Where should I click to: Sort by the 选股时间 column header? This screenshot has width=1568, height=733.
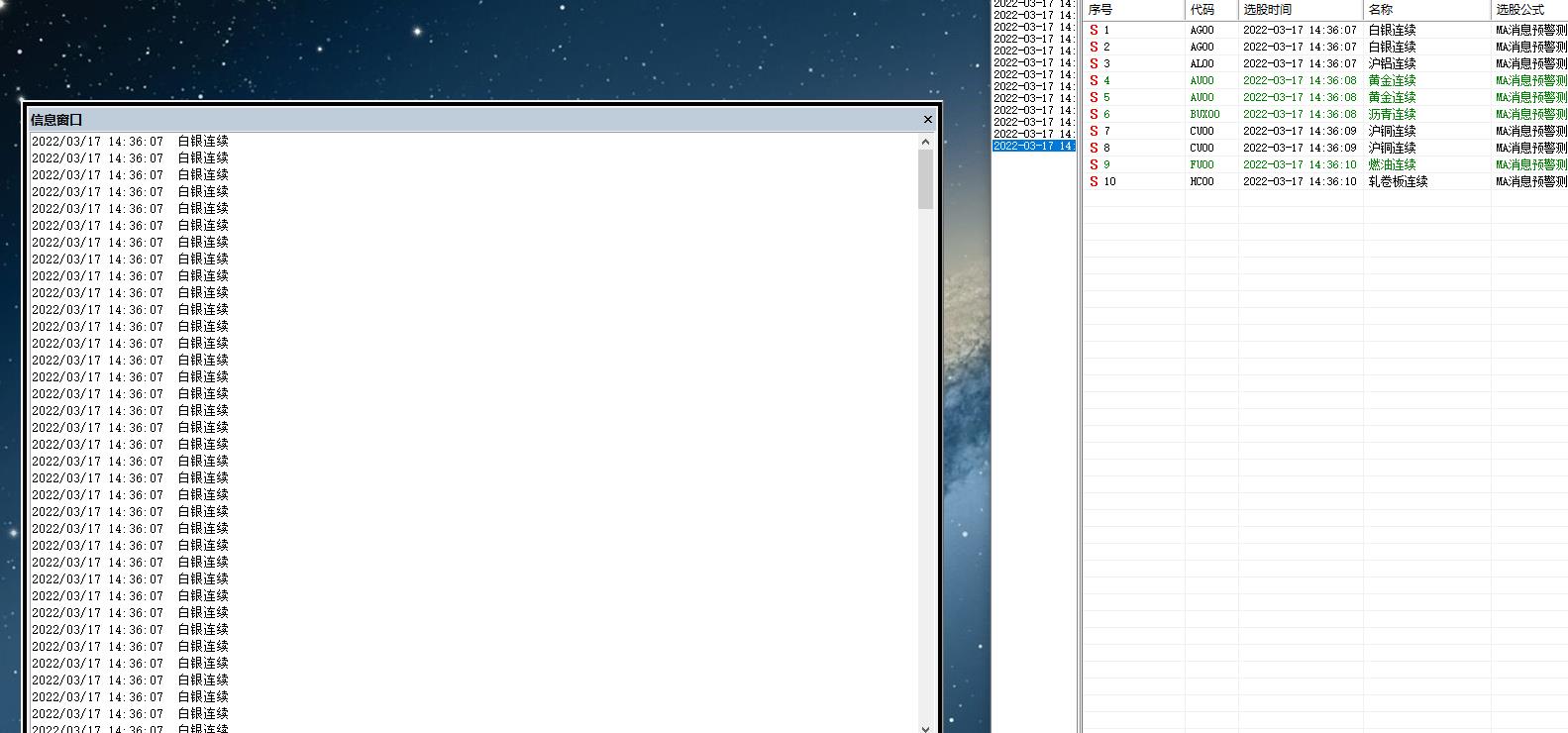click(1301, 9)
